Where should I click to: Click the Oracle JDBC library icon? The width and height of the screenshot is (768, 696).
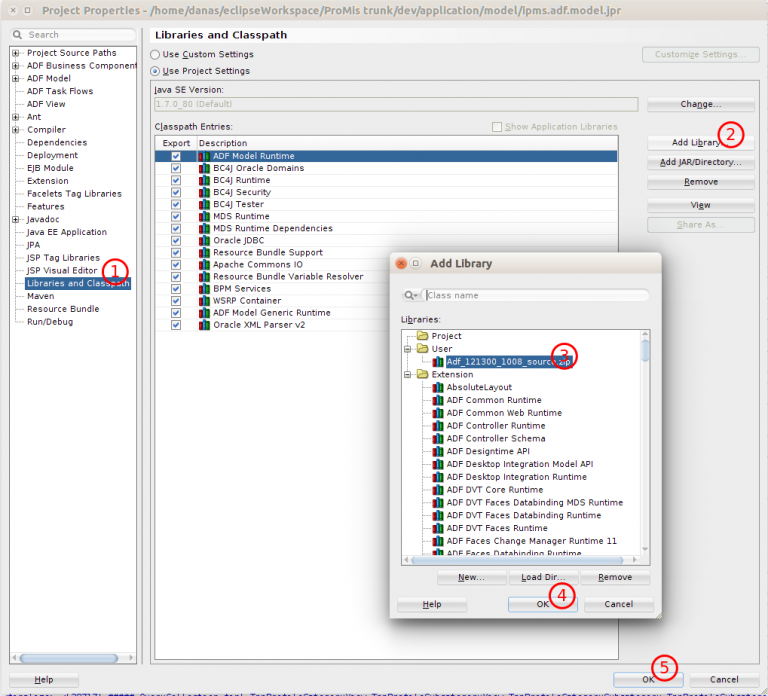click(204, 241)
